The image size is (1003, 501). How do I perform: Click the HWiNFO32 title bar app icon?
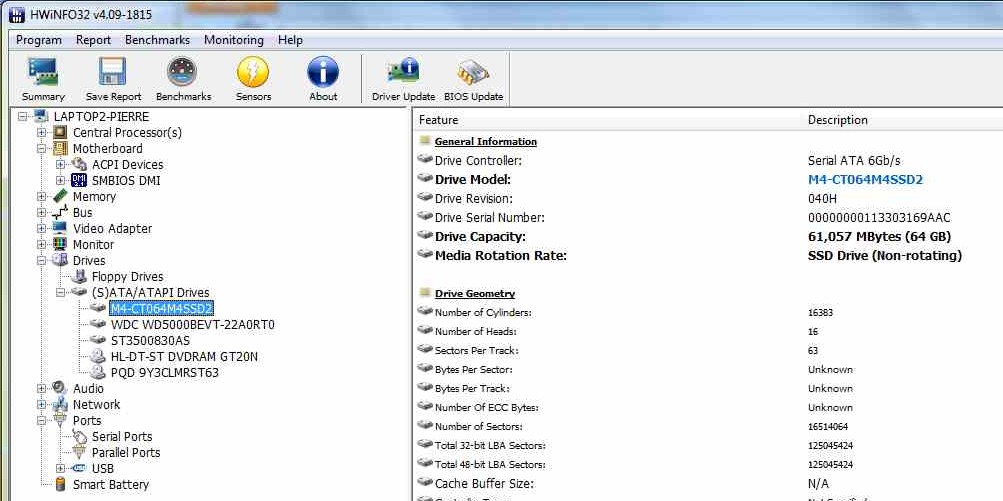(17, 13)
